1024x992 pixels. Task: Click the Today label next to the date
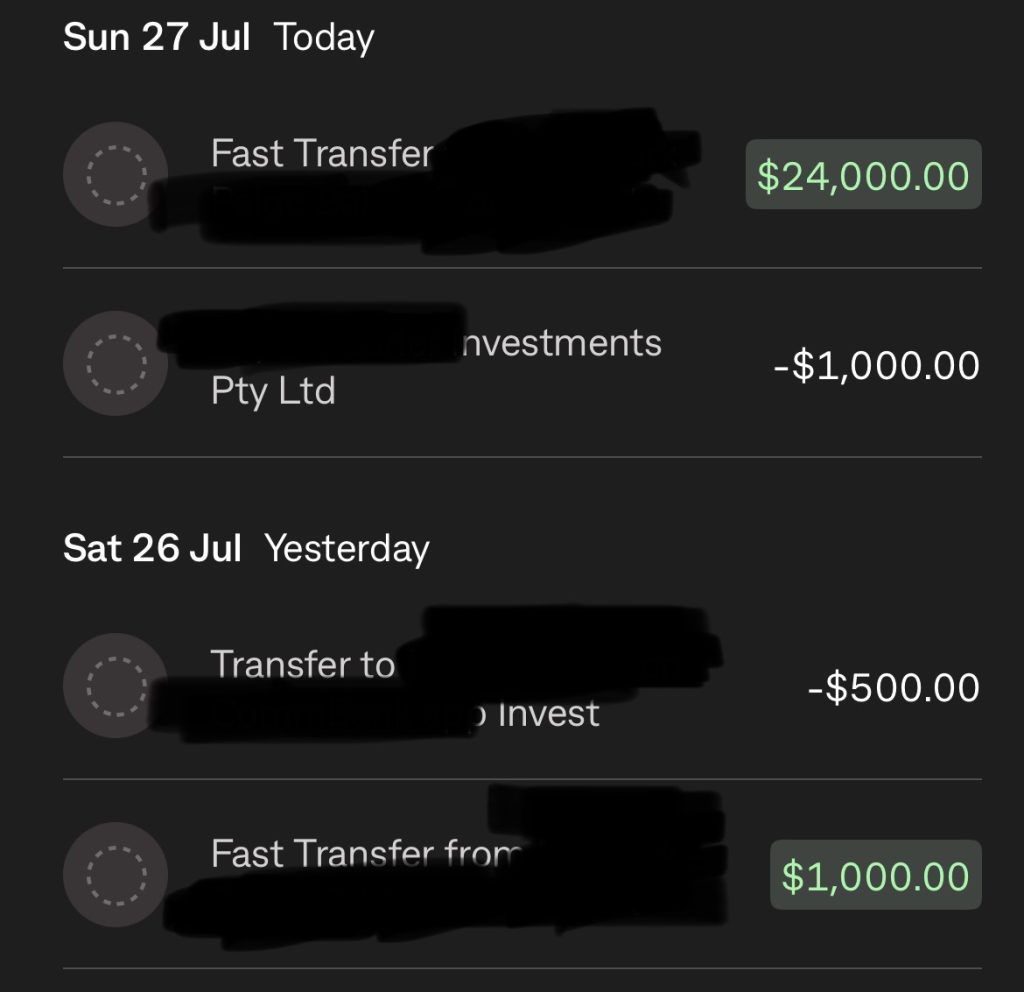[x=323, y=36]
